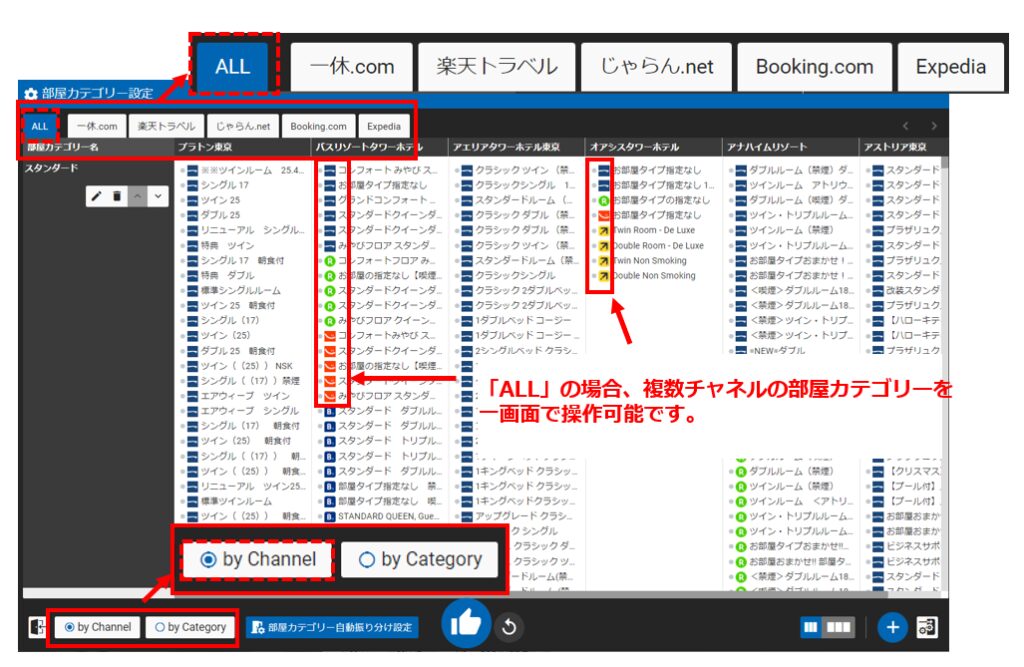Open the settings icon at bottom right
Viewport: 1024px width, 667px height.
927,627
